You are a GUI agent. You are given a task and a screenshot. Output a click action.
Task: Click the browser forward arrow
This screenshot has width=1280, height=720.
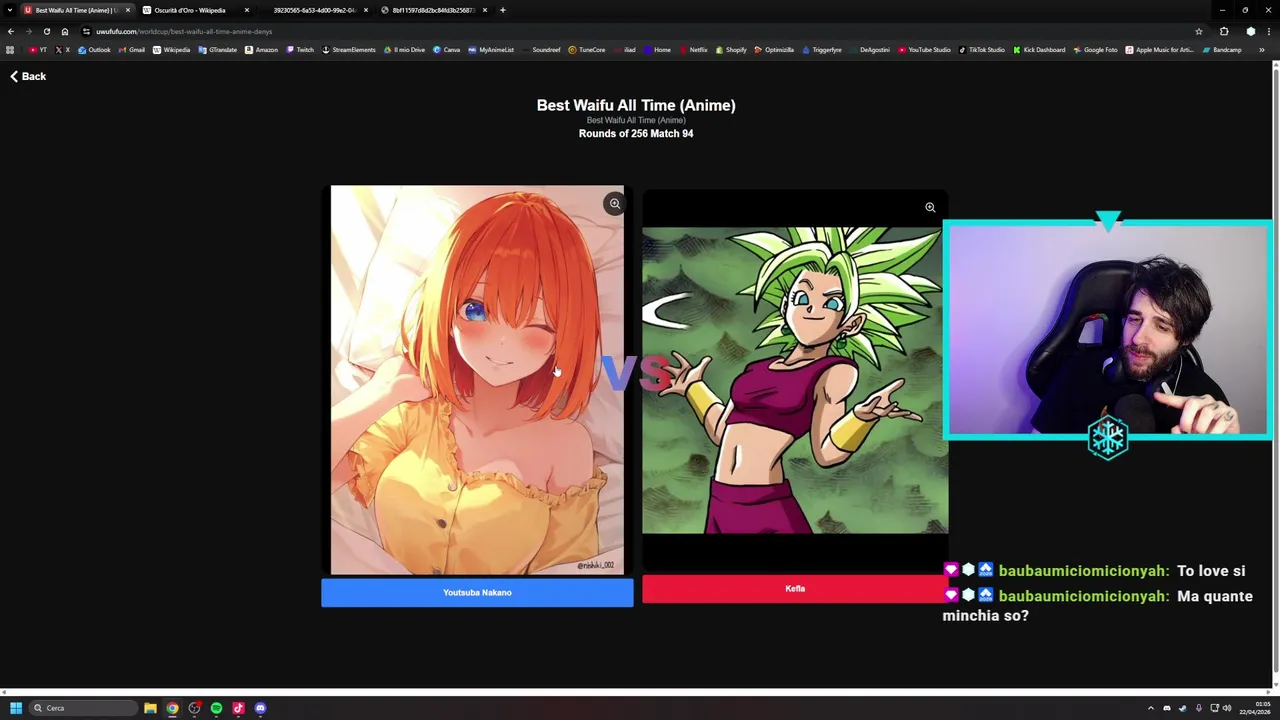[x=28, y=31]
